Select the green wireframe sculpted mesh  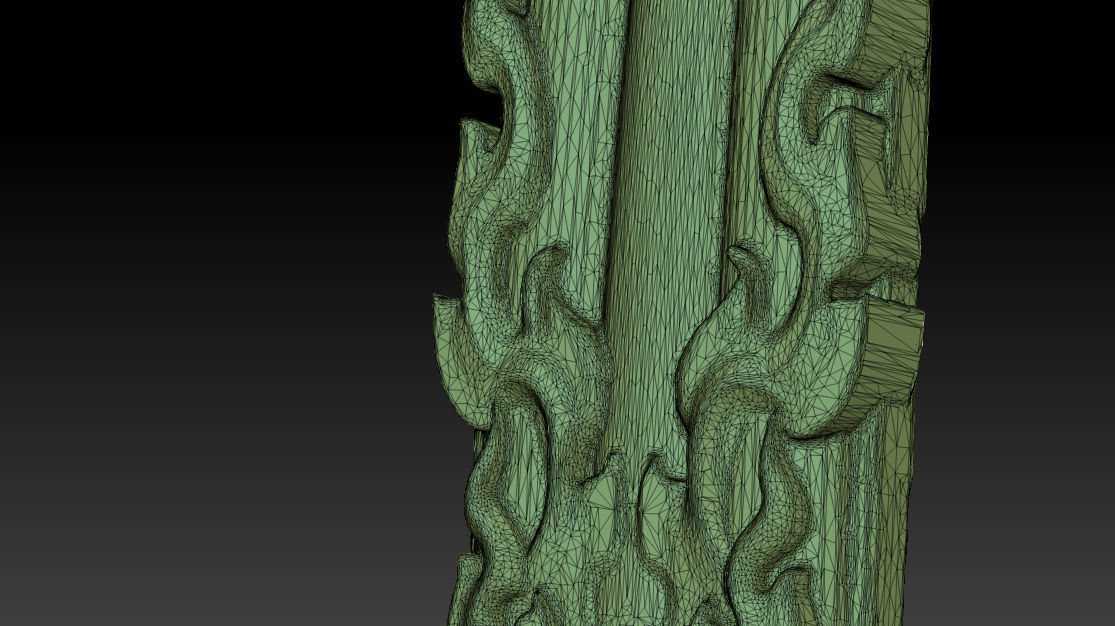click(x=681, y=313)
